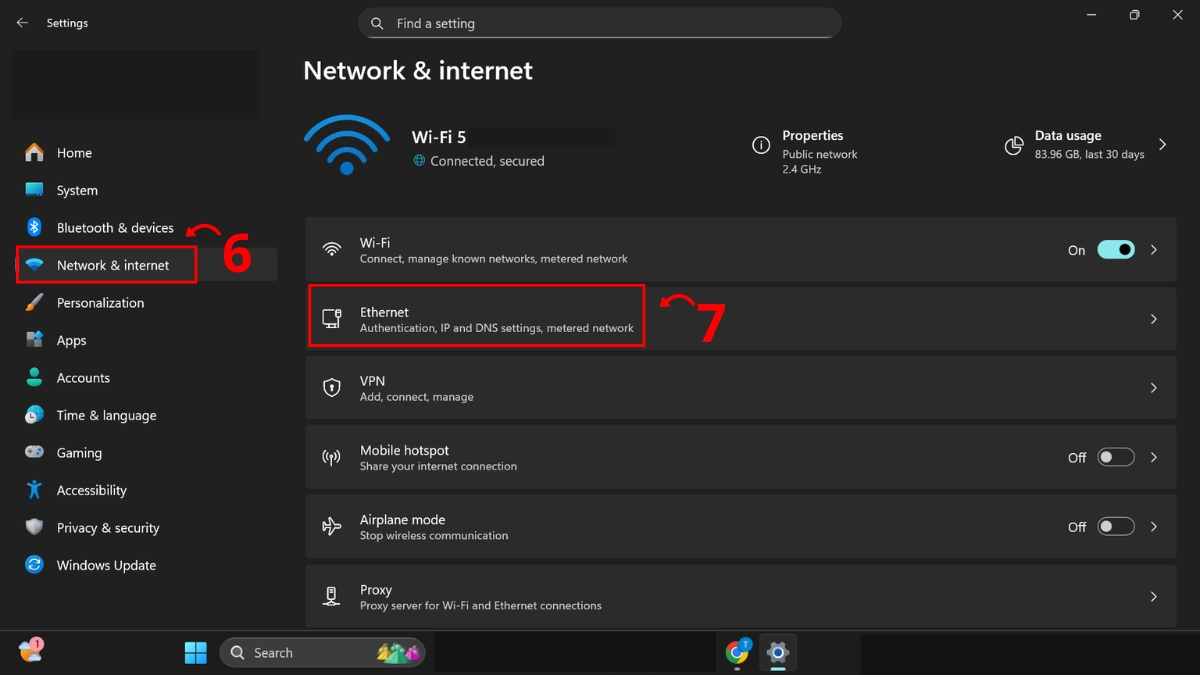The height and width of the screenshot is (675, 1200).
Task: Open Settings from the taskbar
Action: click(777, 652)
